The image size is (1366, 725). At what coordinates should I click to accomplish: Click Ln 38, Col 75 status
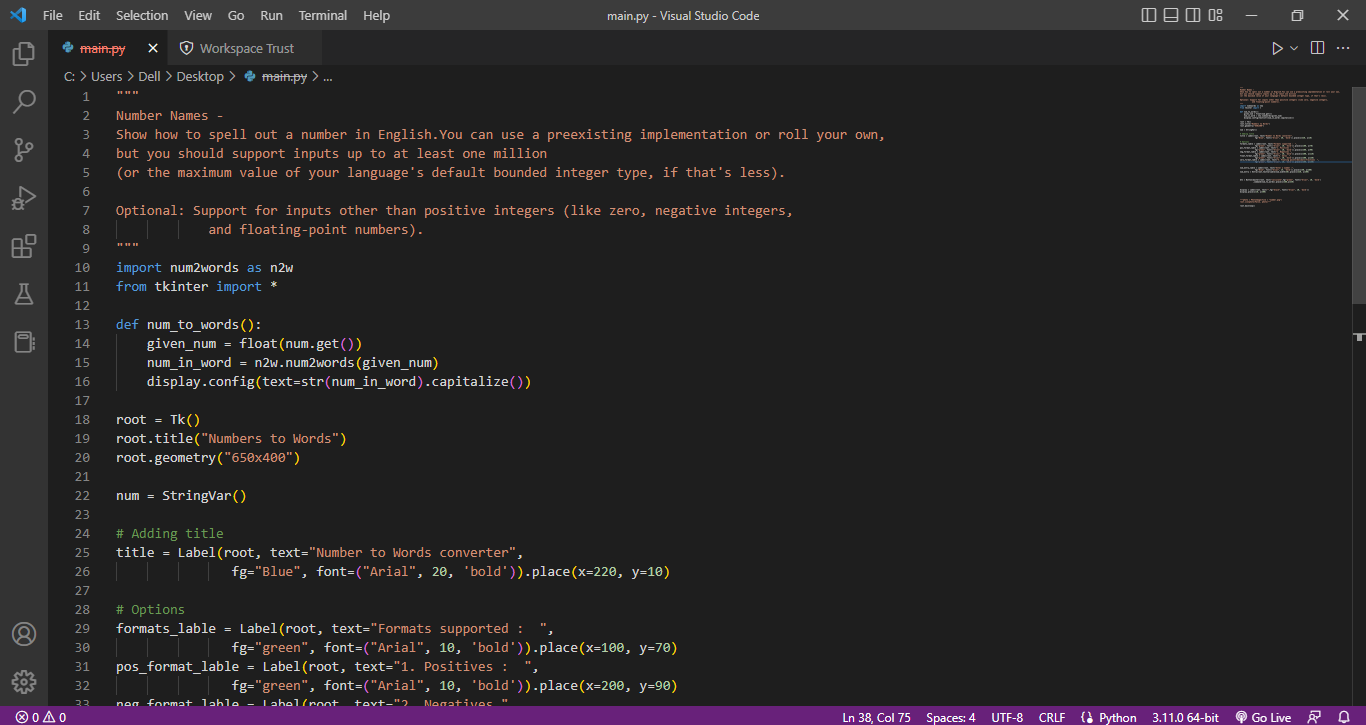876,717
